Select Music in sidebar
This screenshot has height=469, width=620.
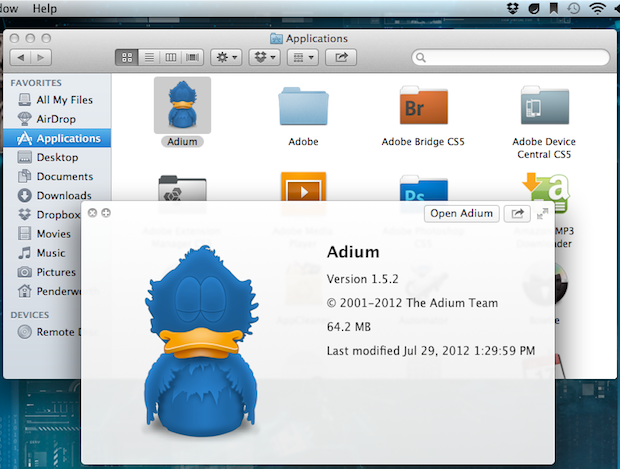(43, 253)
